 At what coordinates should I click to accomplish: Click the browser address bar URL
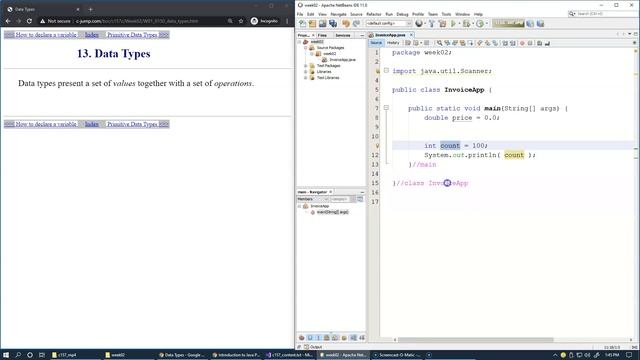[x=137, y=21]
